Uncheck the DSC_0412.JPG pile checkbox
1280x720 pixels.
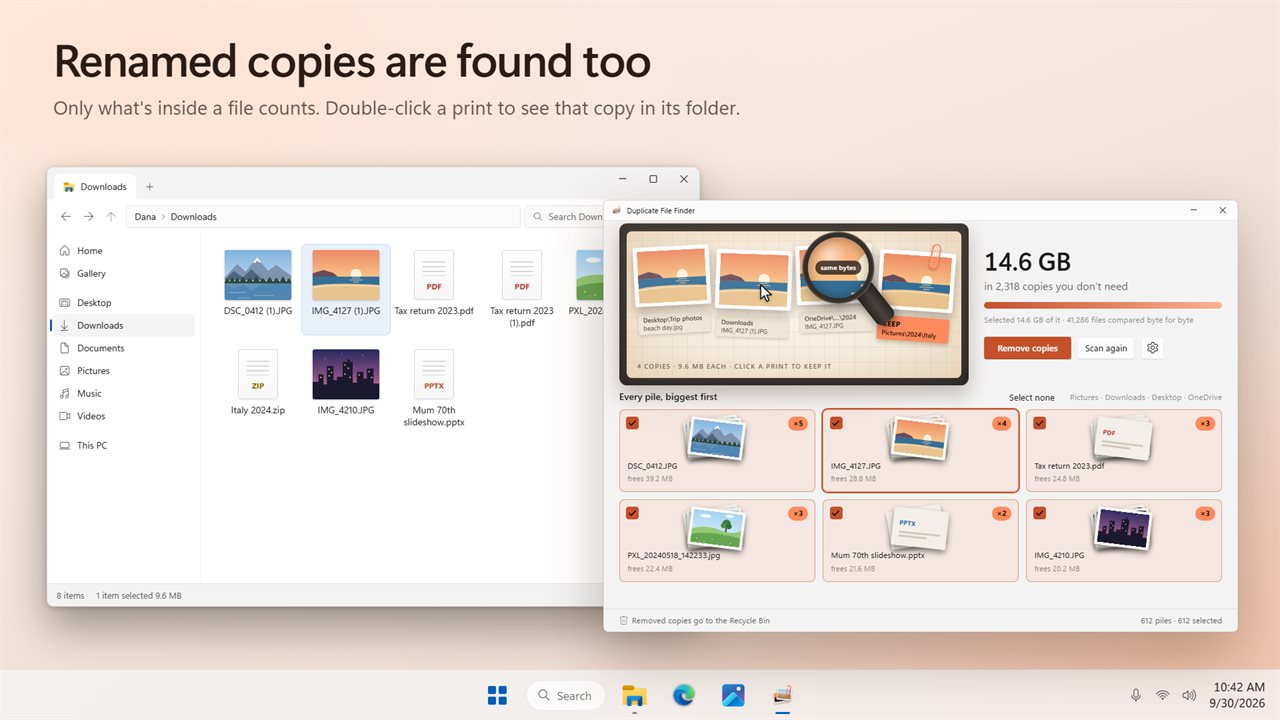pos(632,423)
